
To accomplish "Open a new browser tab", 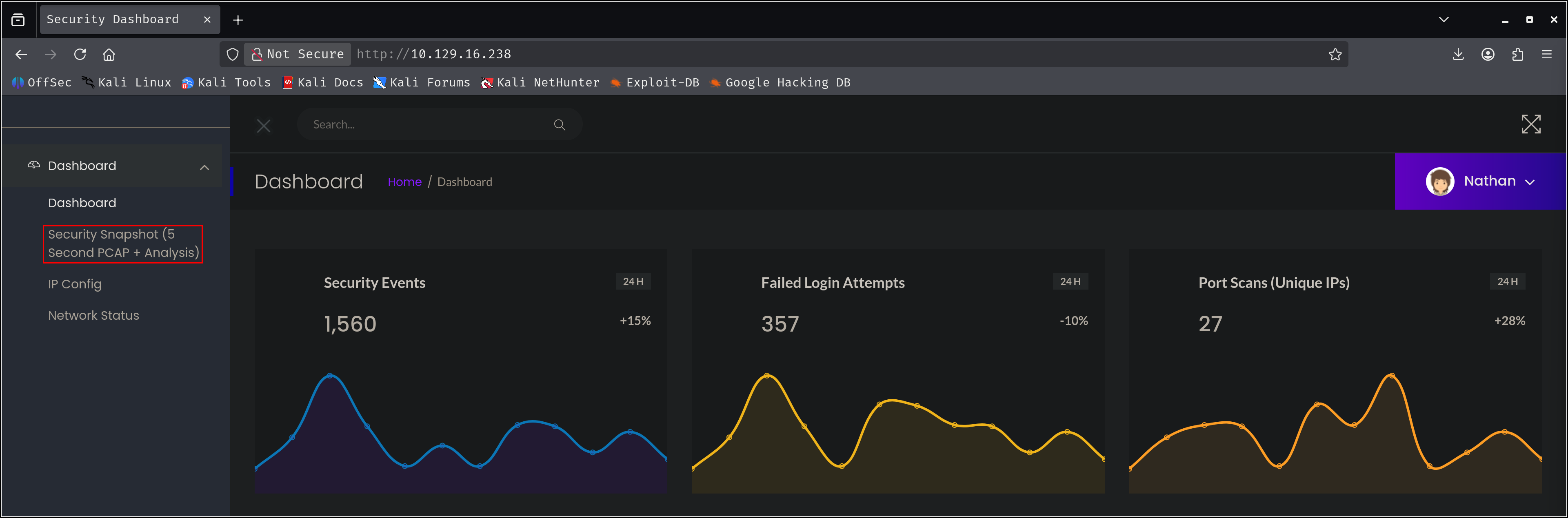I will [x=238, y=20].
